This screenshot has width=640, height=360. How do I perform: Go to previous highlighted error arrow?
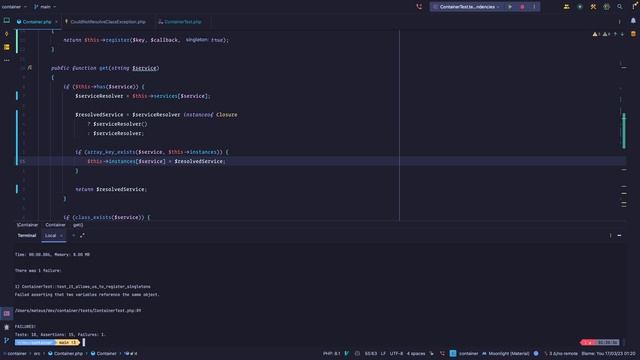(616, 34)
